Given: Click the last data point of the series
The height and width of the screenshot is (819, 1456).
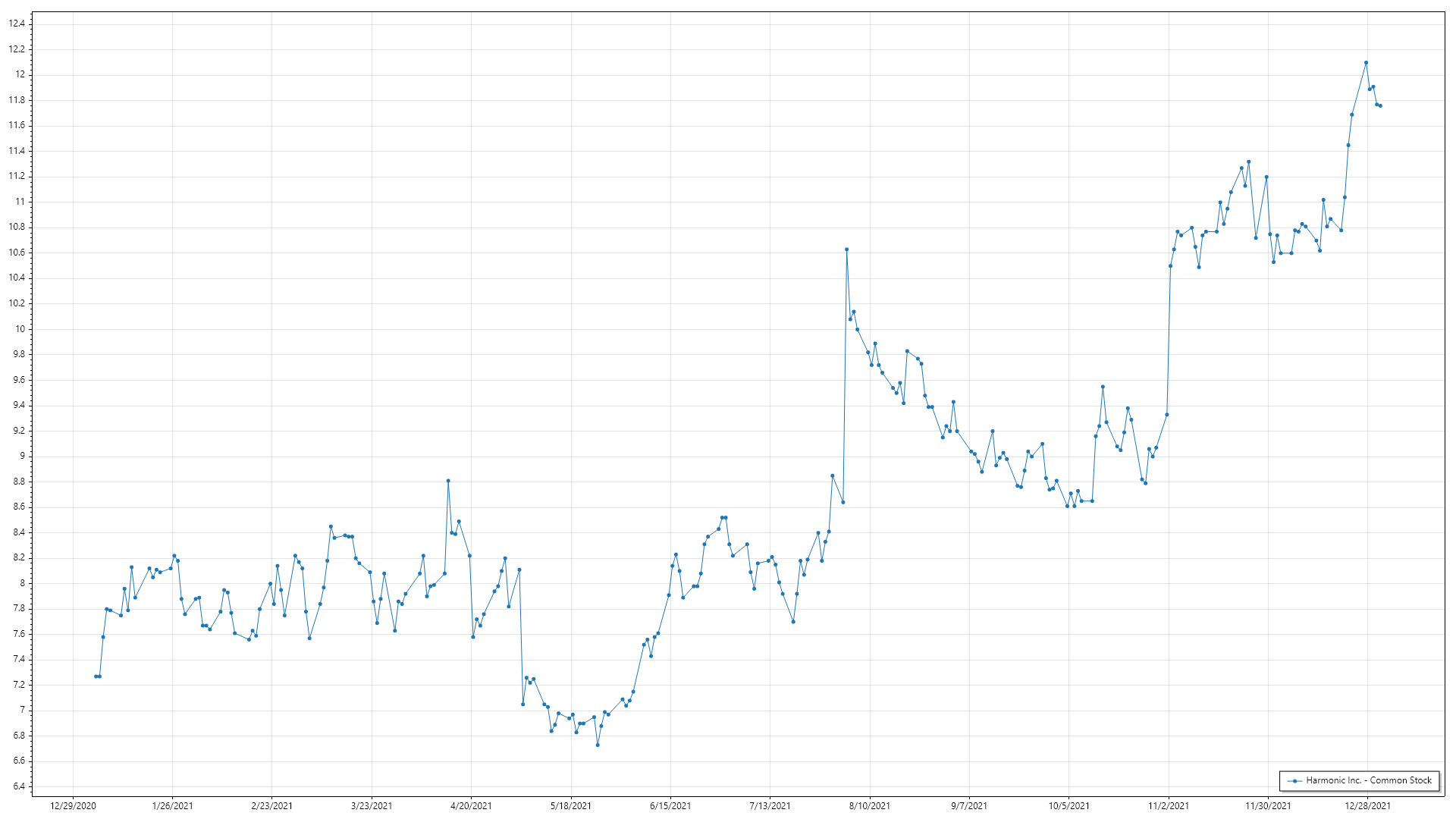Looking at the screenshot, I should pos(1380,105).
